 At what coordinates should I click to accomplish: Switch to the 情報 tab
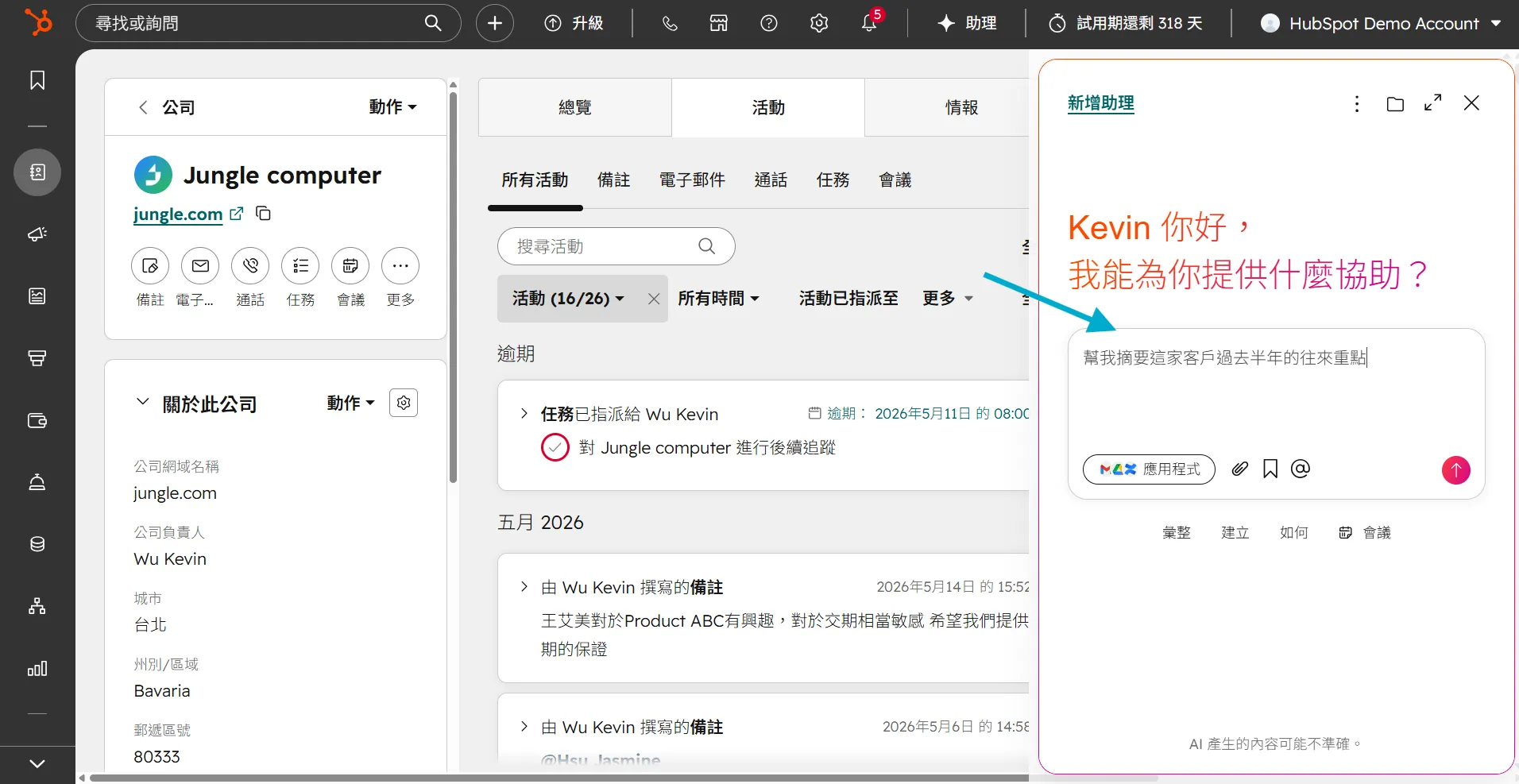click(961, 107)
